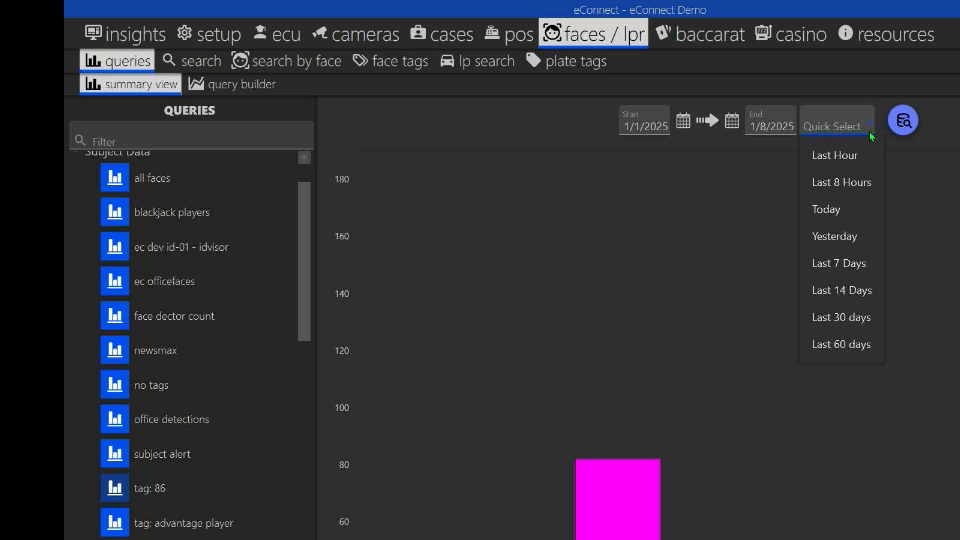
Task: Select the 'no tags' query label
Action: click(151, 385)
